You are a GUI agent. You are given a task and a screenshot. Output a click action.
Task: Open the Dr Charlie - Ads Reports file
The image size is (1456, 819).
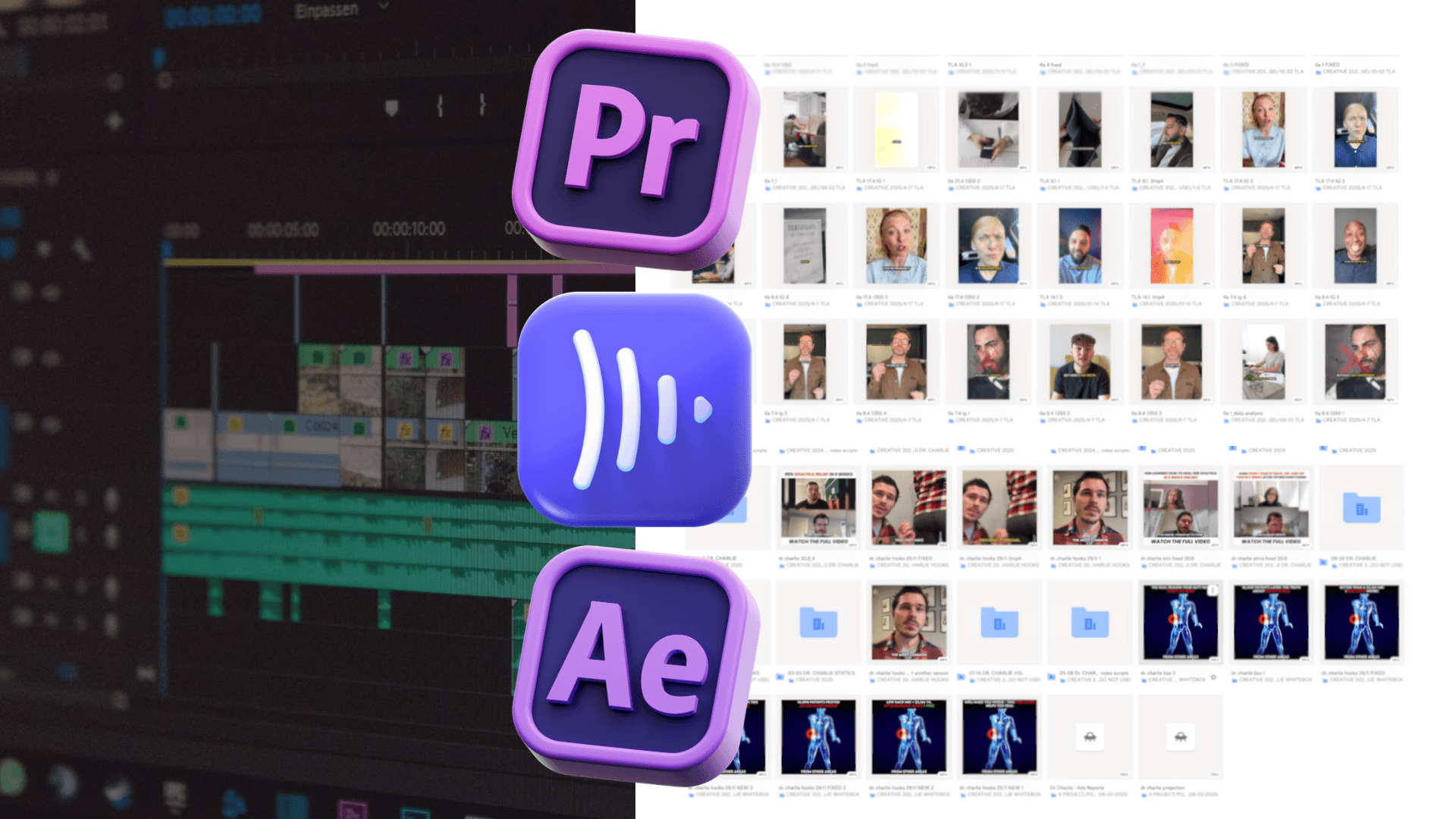pos(1090,736)
